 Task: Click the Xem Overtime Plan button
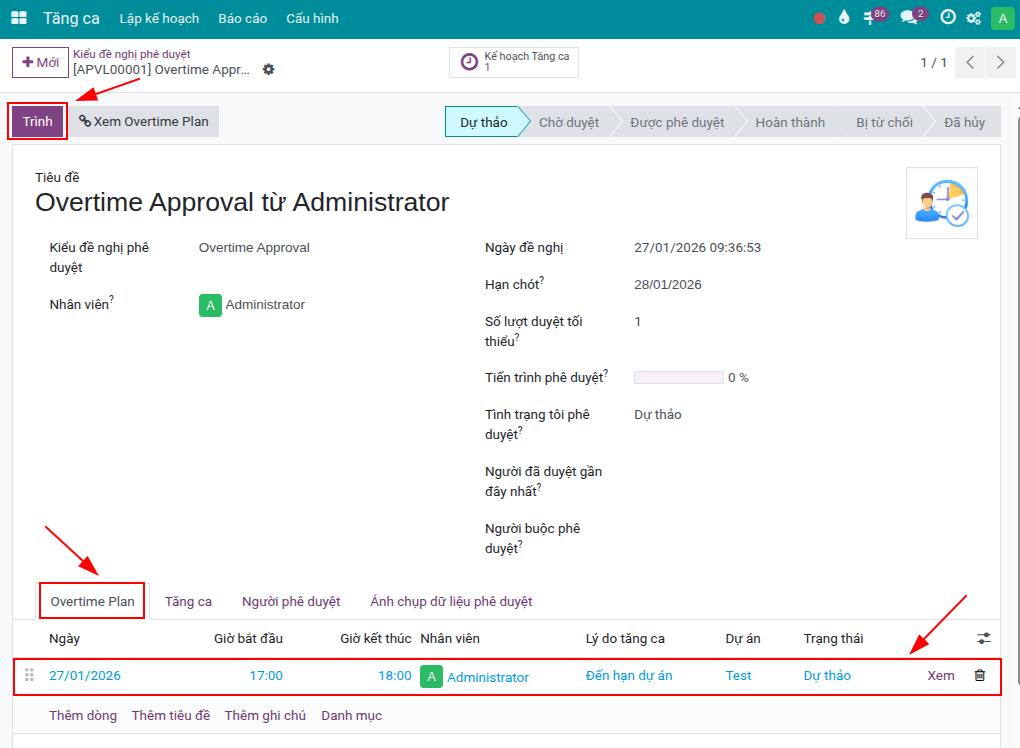click(144, 122)
